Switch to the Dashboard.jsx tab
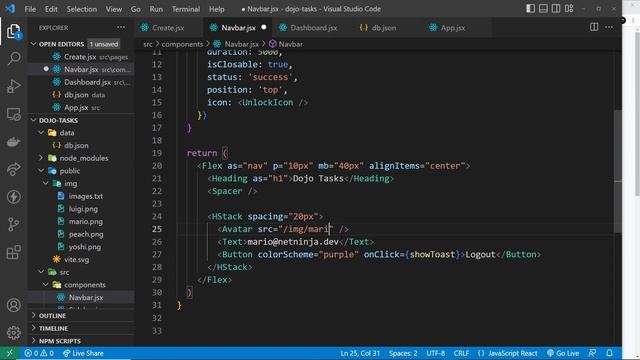Image resolution: width=640 pixels, height=360 pixels. (313, 28)
